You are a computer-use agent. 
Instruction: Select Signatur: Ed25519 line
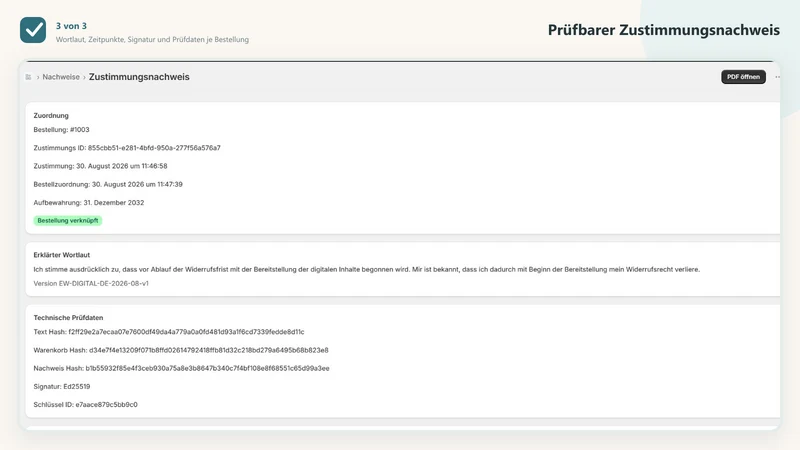(x=62, y=386)
